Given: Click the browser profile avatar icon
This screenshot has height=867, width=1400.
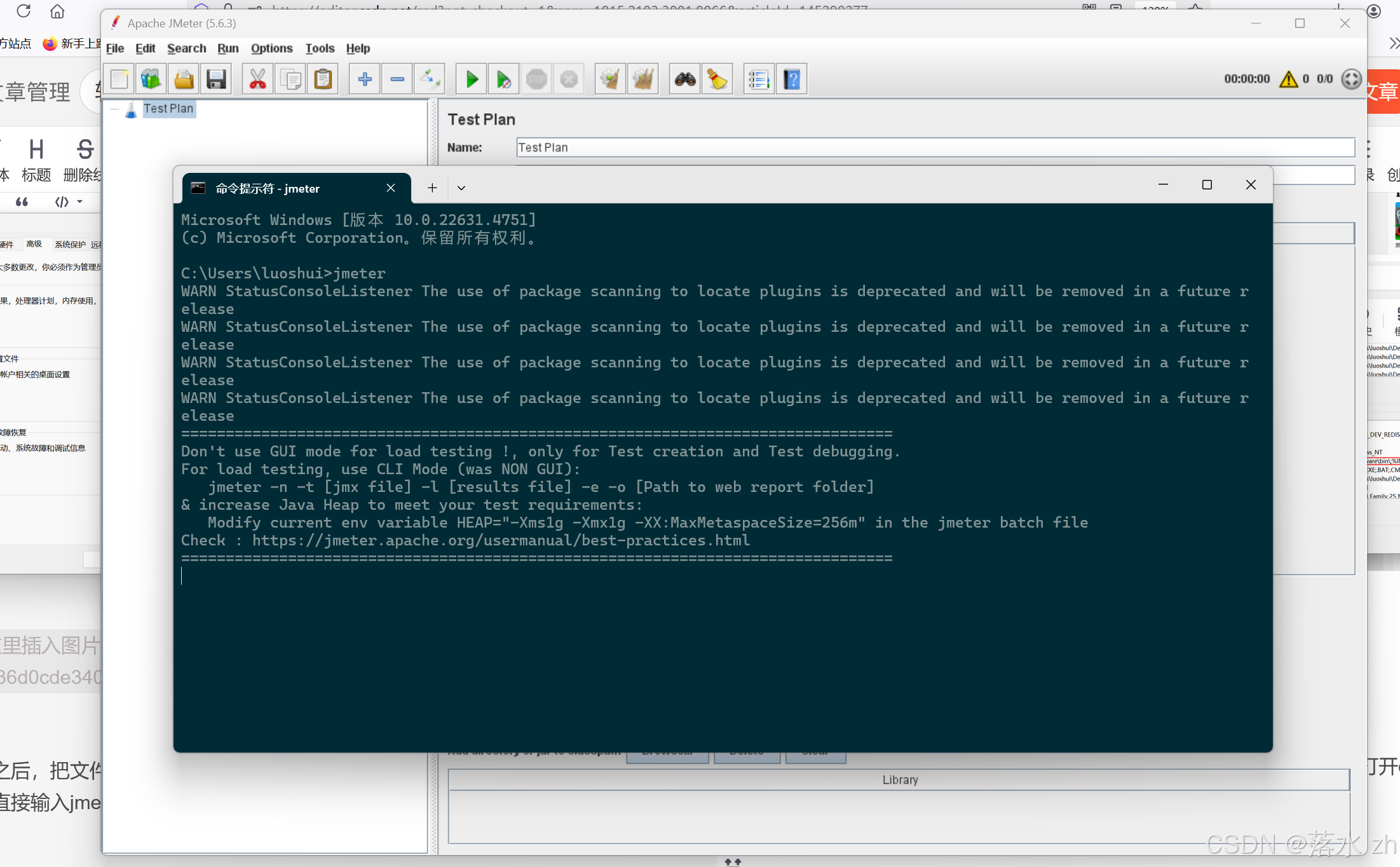Looking at the screenshot, I should pyautogui.click(x=1374, y=11).
